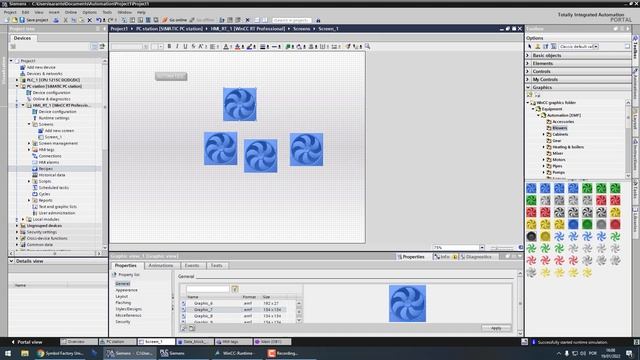
Task: Click the Strikethrough formatting icon
Action: (x=193, y=47)
